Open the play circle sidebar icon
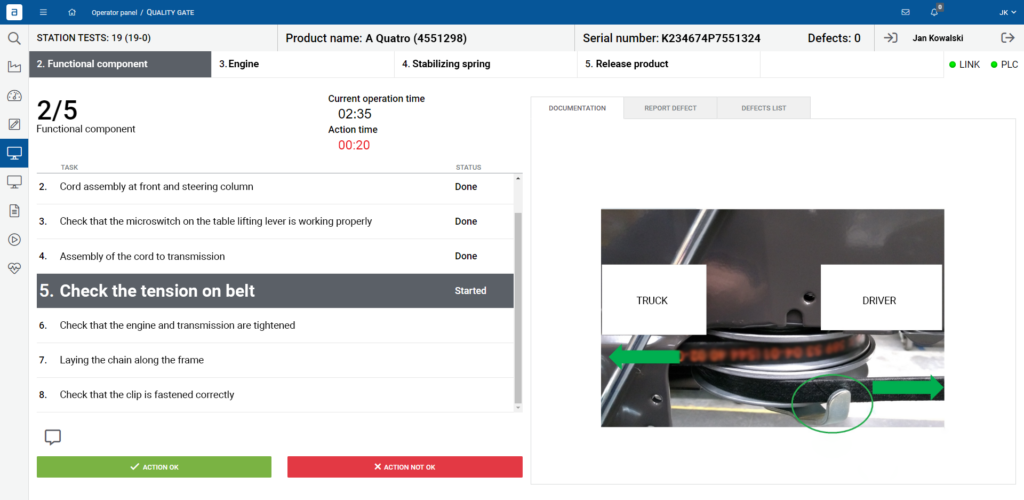 (14, 240)
